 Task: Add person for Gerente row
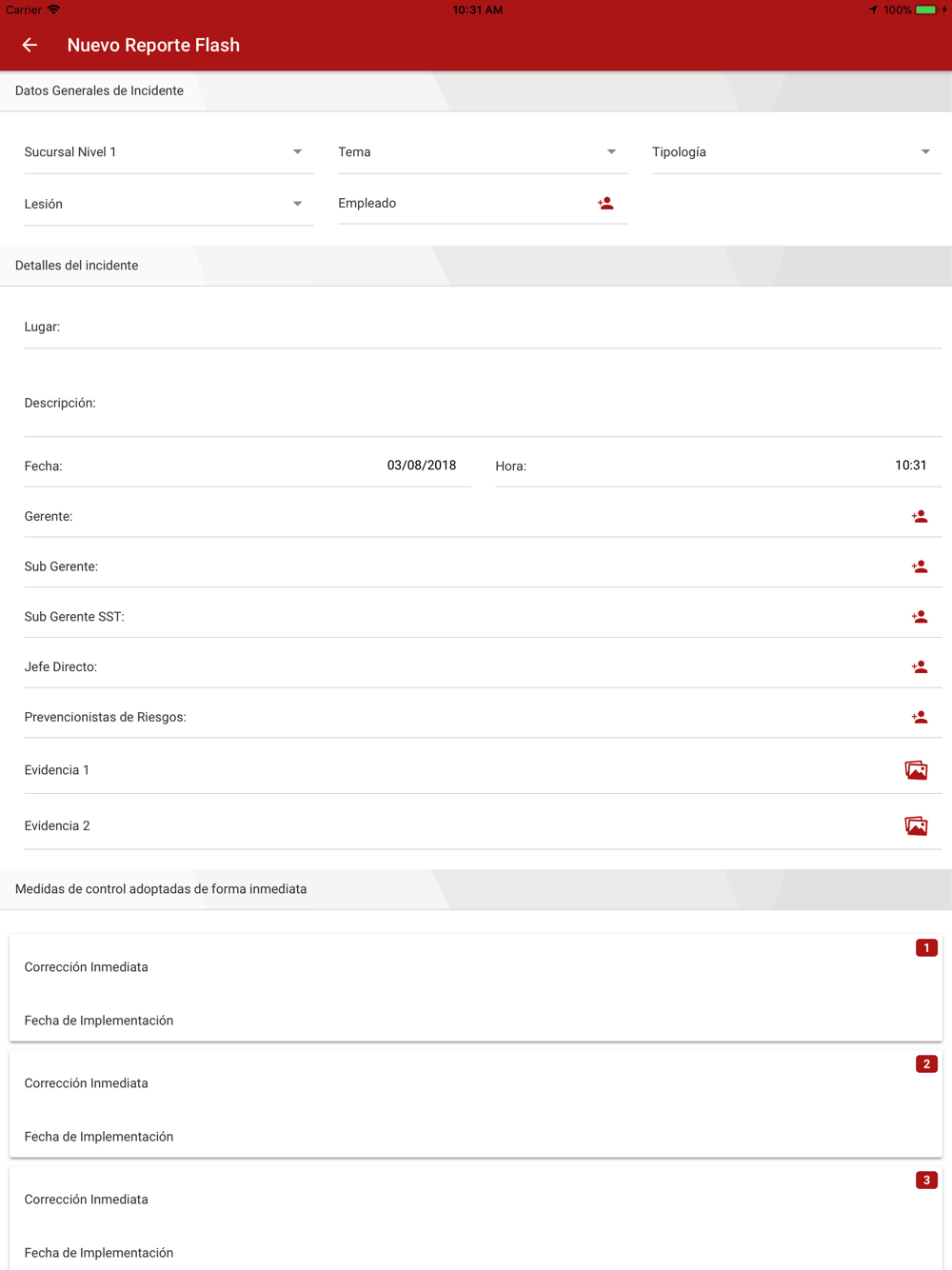pyautogui.click(x=920, y=517)
